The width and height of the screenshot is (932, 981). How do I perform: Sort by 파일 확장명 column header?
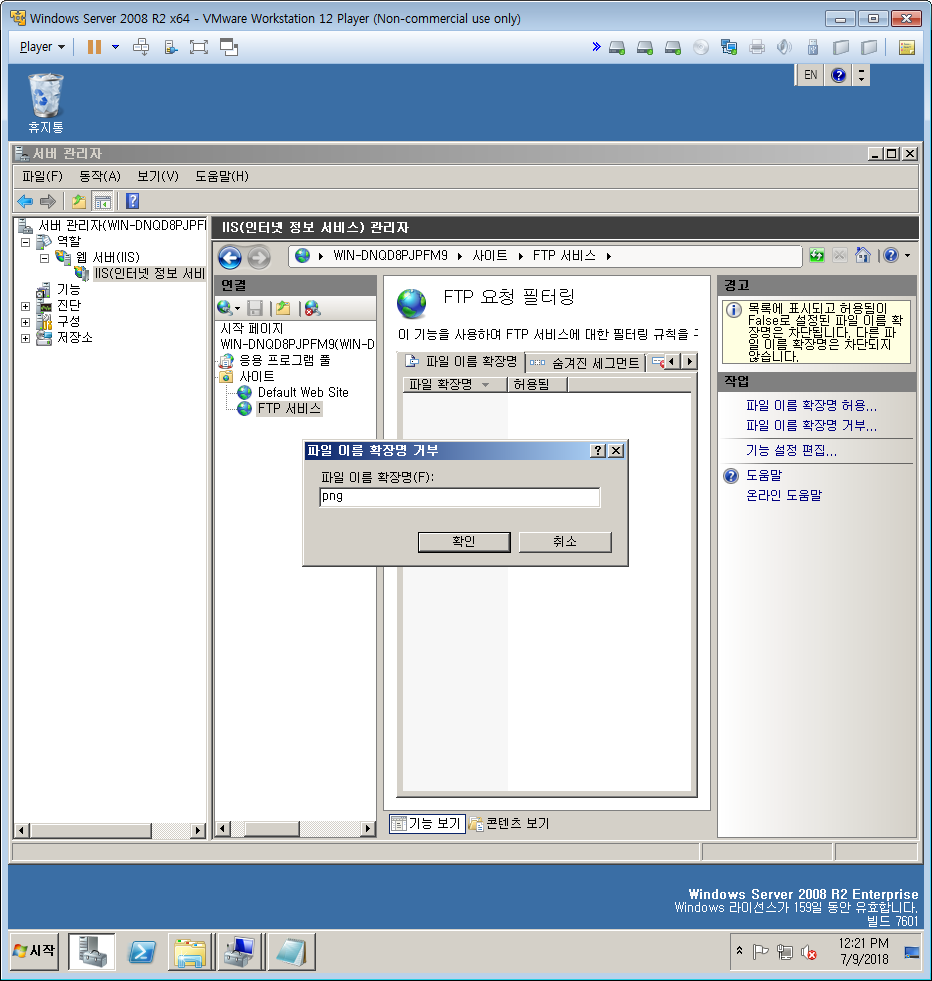click(x=454, y=385)
